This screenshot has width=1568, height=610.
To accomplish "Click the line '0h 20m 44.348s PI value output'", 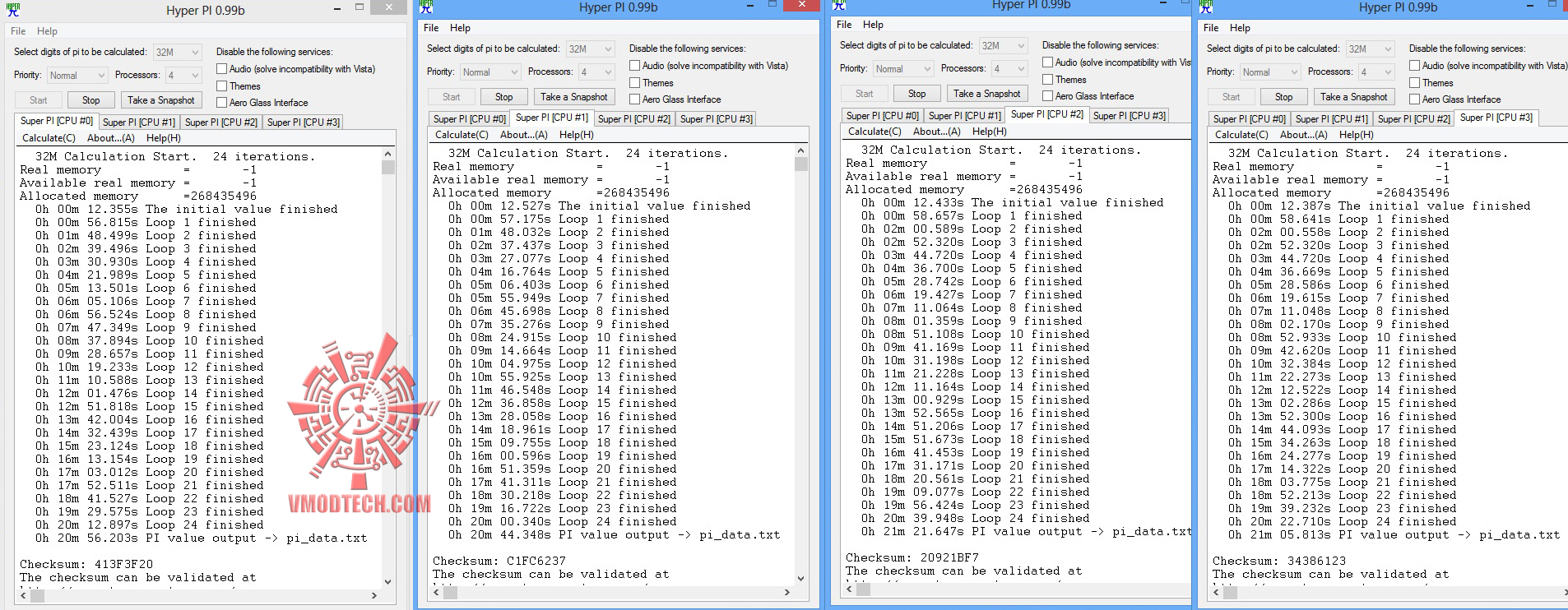I will (615, 535).
